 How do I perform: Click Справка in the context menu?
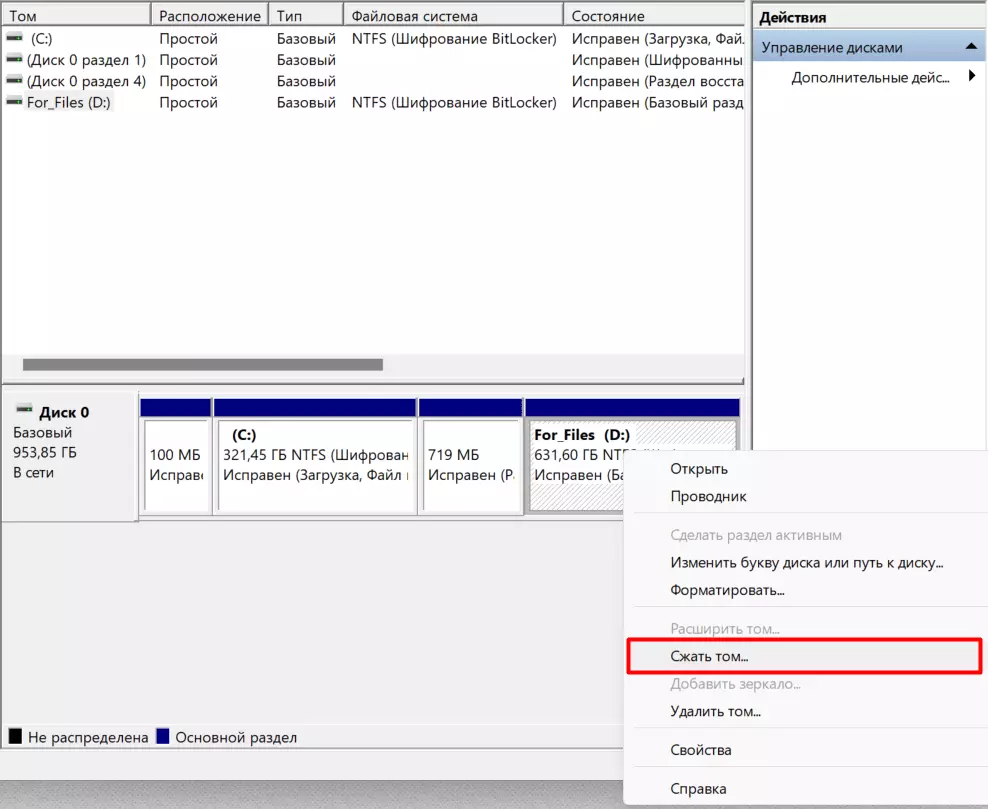tap(698, 789)
